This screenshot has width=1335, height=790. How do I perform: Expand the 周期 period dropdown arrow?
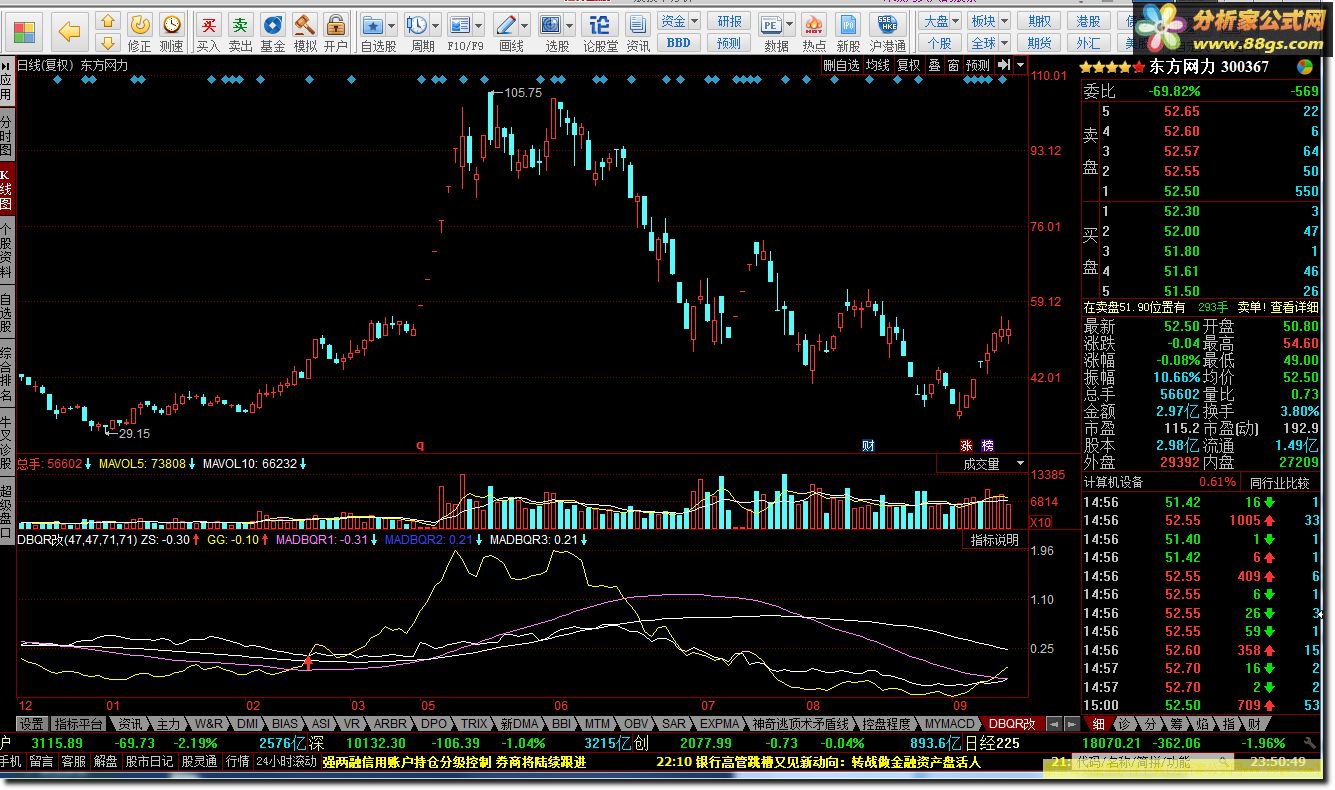tap(436, 25)
